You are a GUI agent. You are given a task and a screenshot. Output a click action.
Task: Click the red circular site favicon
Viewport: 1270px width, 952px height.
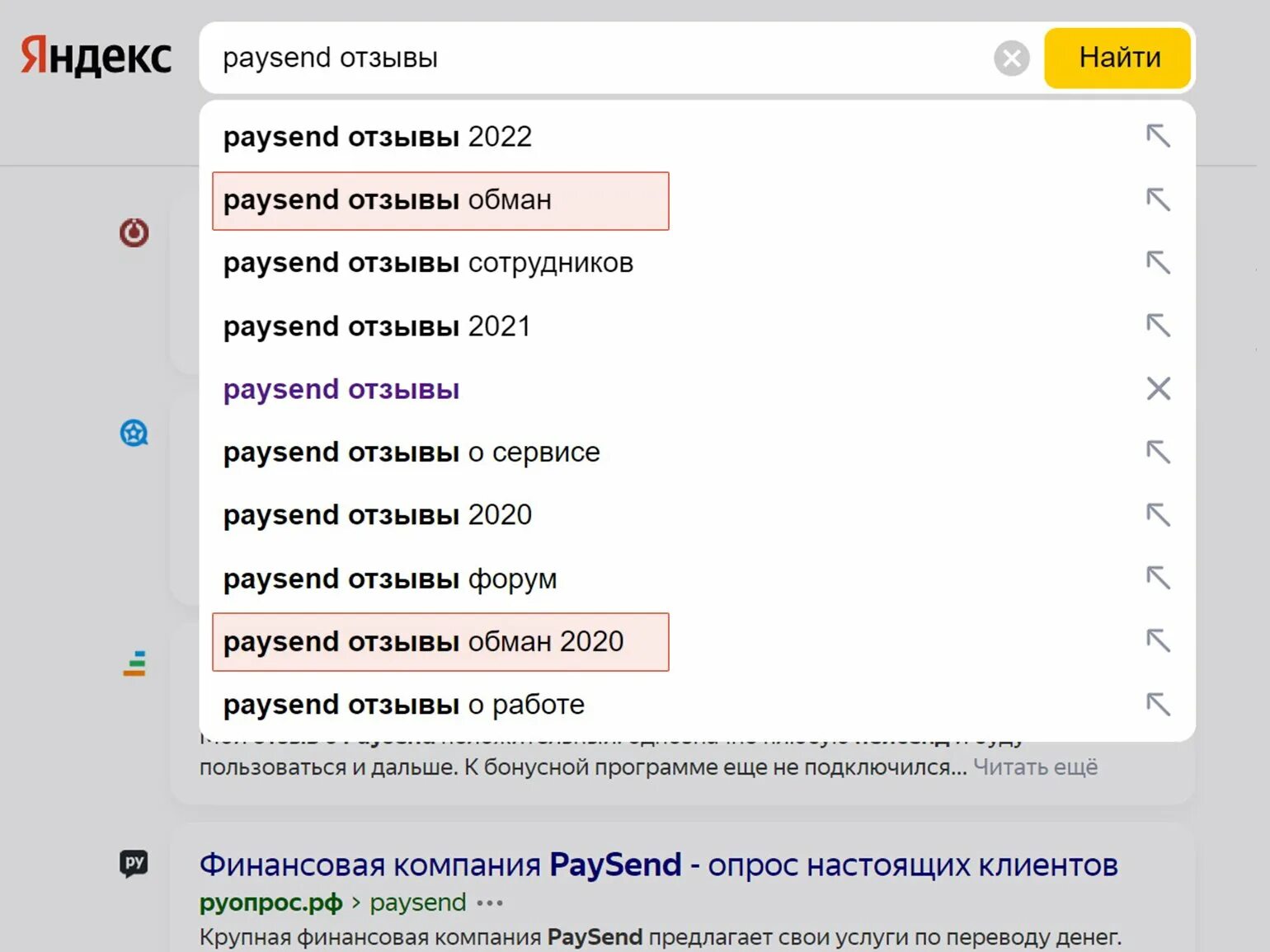tap(134, 232)
